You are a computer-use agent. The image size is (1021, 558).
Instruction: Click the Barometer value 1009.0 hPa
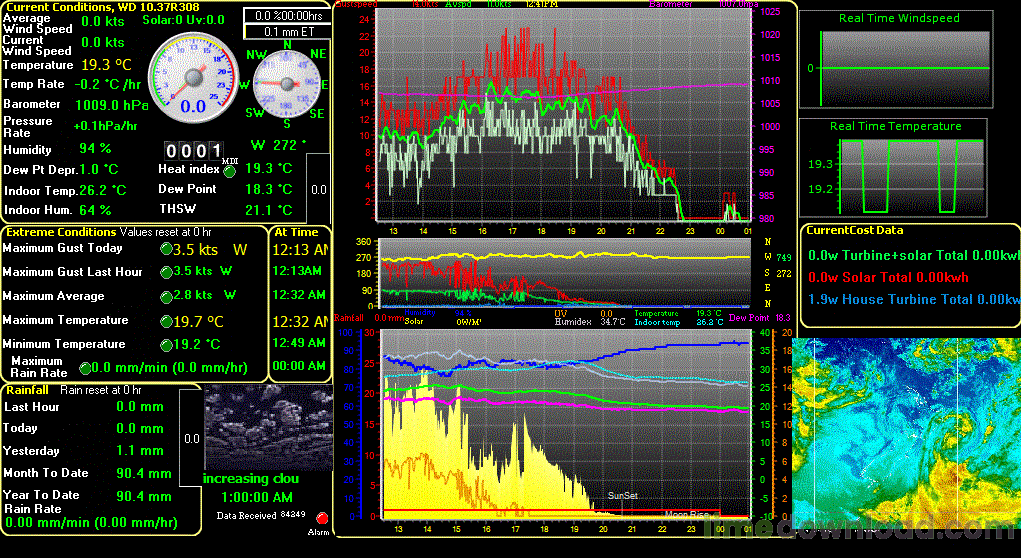pos(111,104)
